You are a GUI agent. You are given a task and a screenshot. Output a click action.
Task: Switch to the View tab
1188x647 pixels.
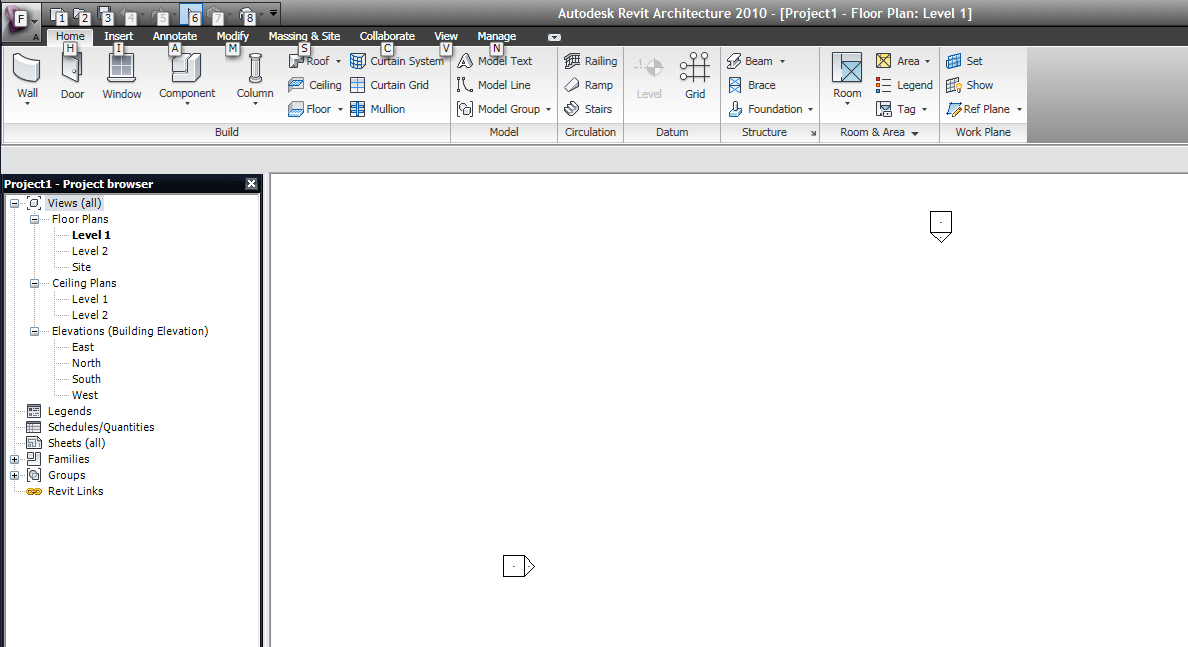click(x=446, y=36)
